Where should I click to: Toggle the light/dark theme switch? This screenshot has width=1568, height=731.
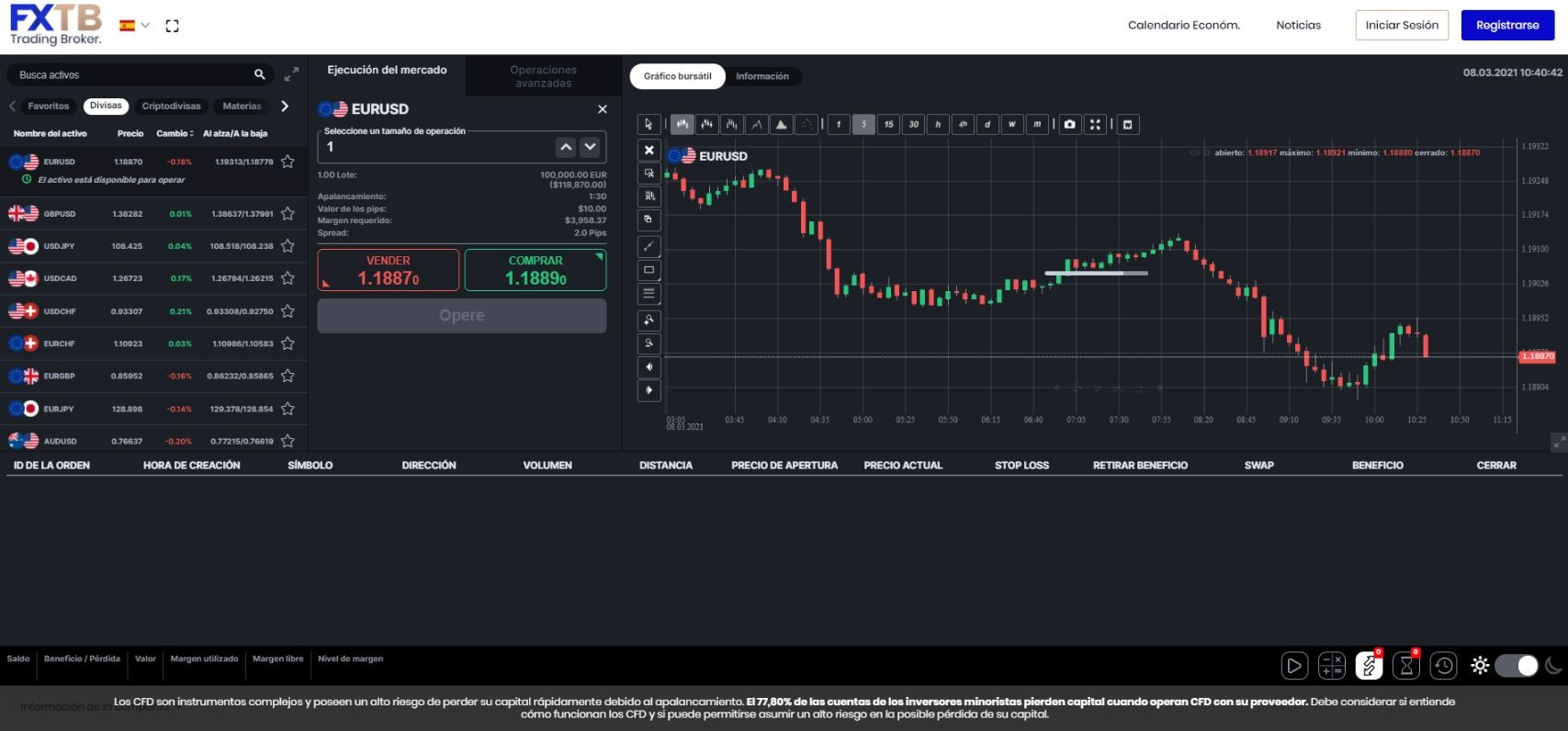click(x=1517, y=666)
